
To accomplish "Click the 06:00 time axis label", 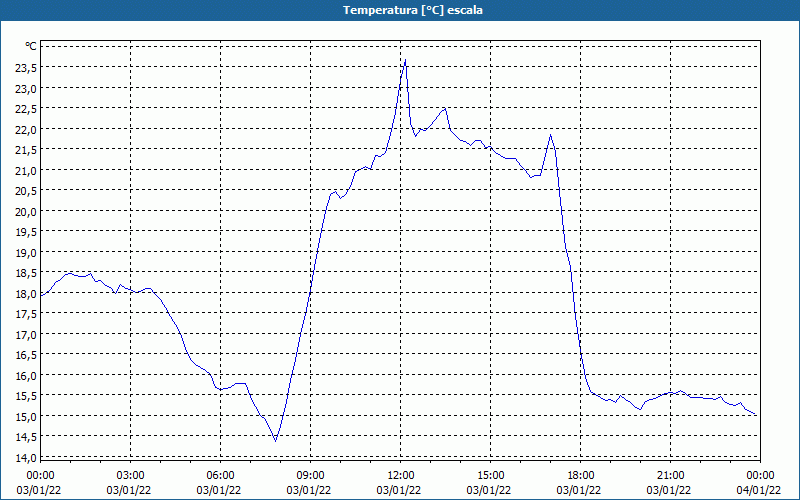I will coord(220,476).
